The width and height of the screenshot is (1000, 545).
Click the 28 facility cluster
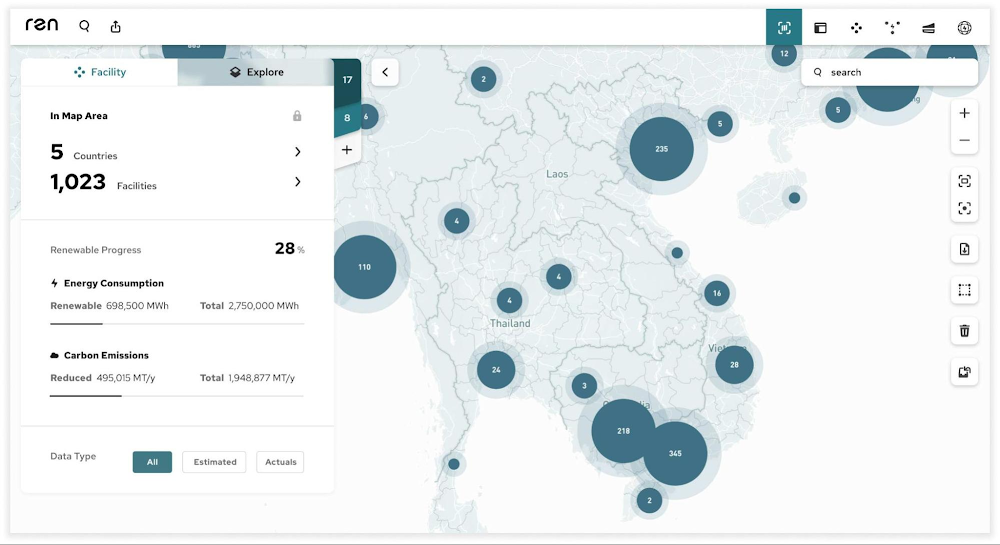click(734, 365)
